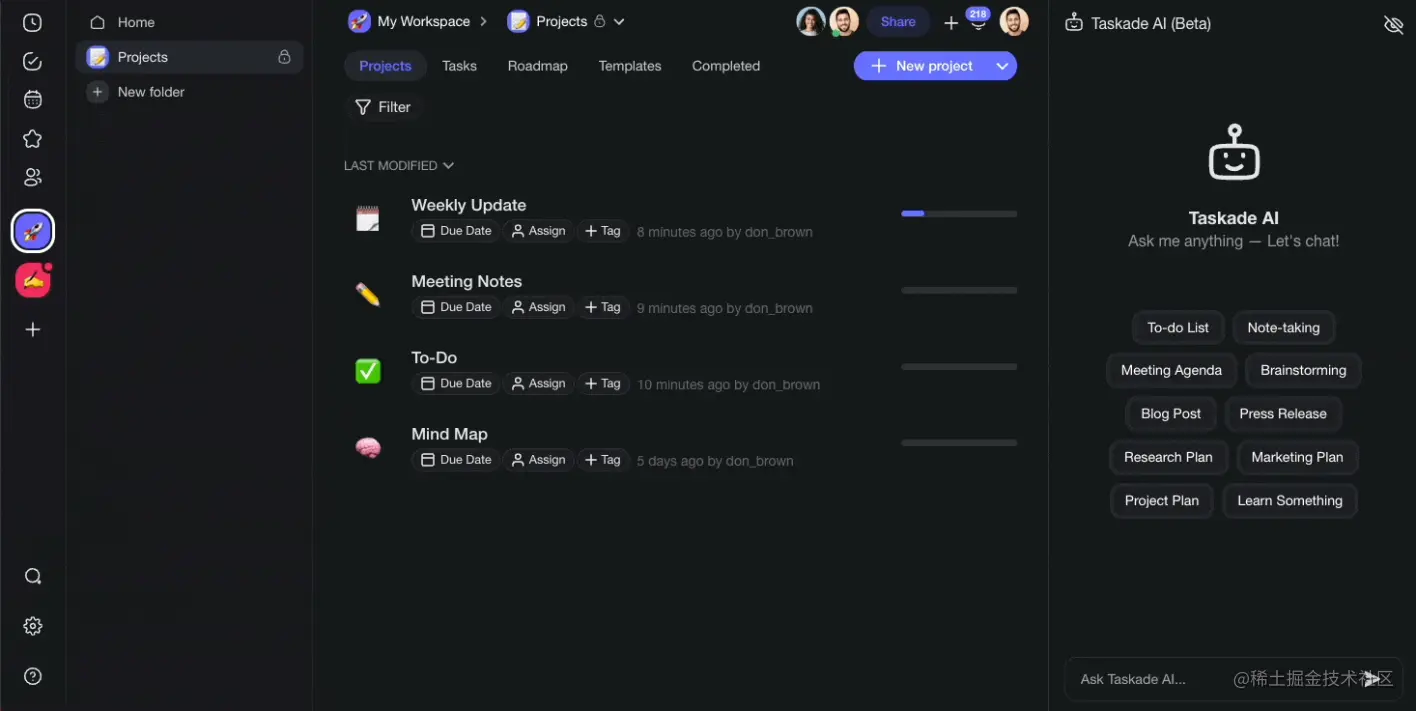Switch to the Completed tab

coord(726,66)
